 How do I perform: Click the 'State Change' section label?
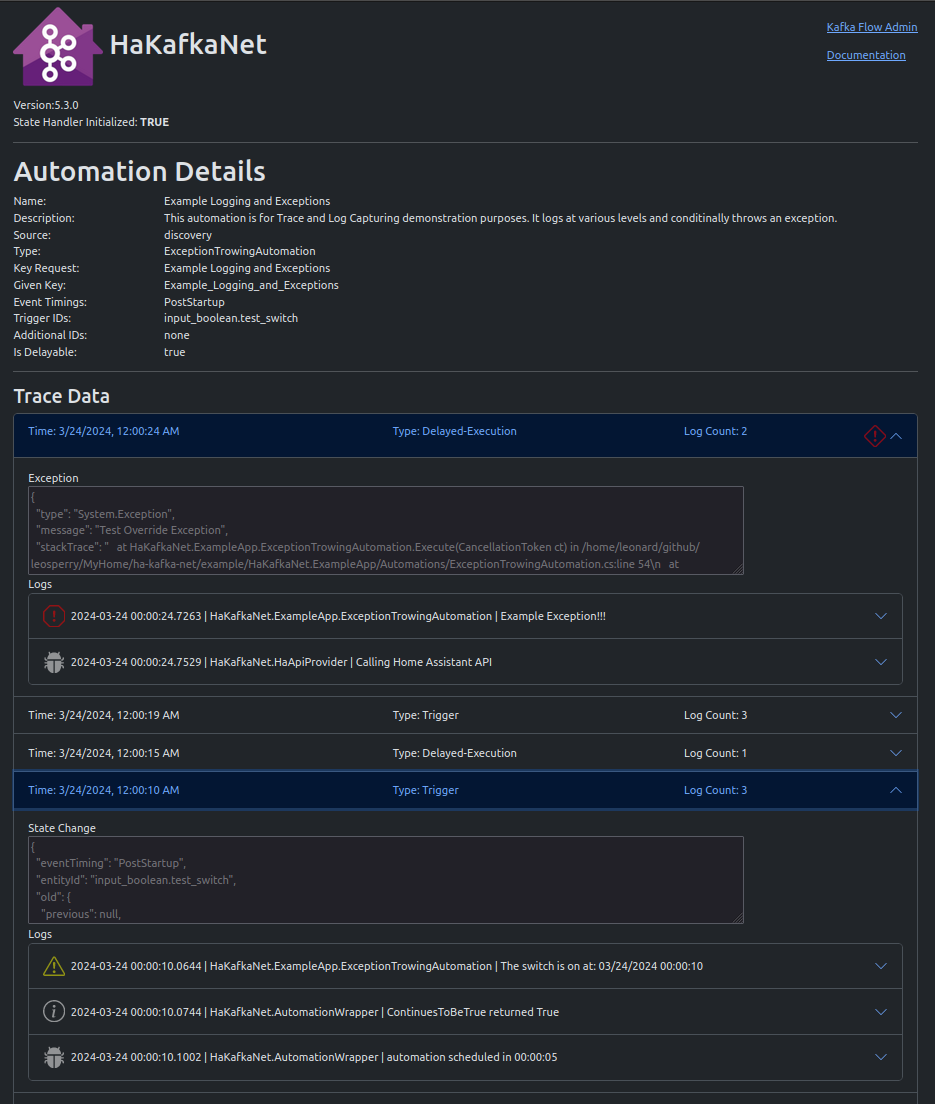click(x=62, y=828)
